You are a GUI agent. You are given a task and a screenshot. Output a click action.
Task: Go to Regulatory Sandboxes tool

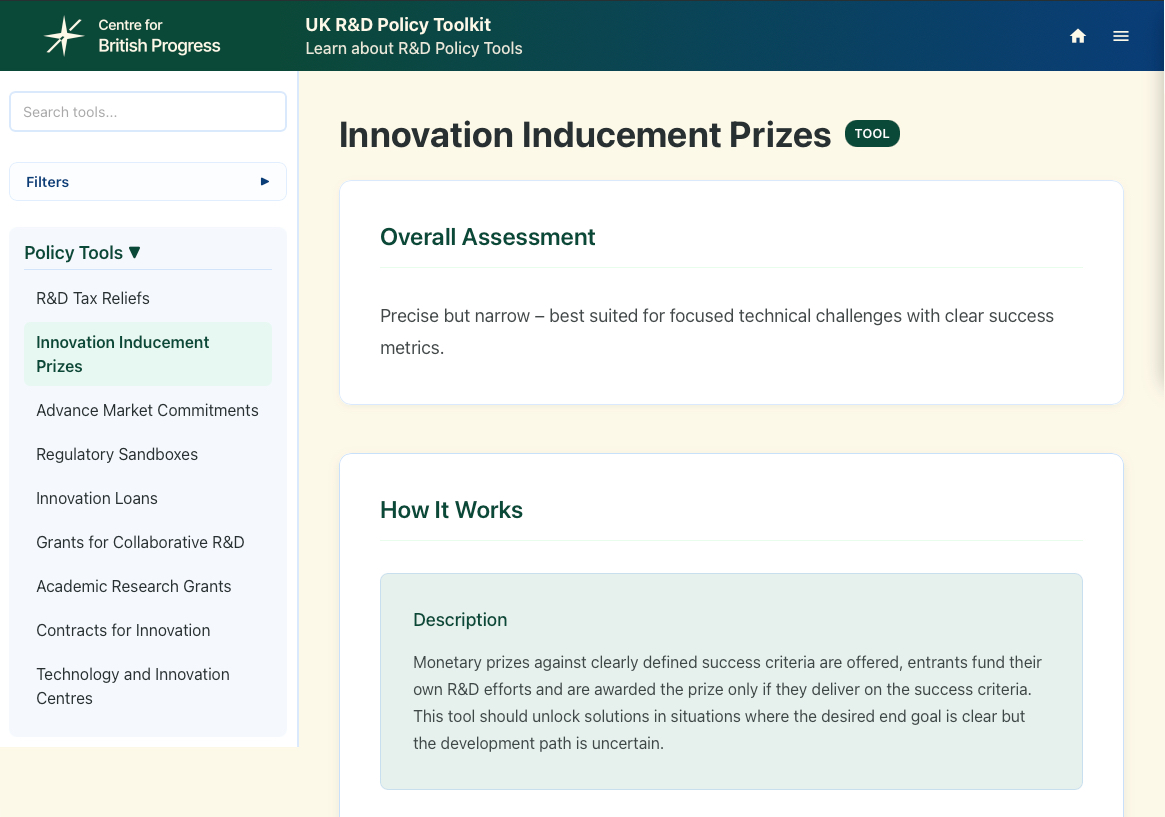117,454
